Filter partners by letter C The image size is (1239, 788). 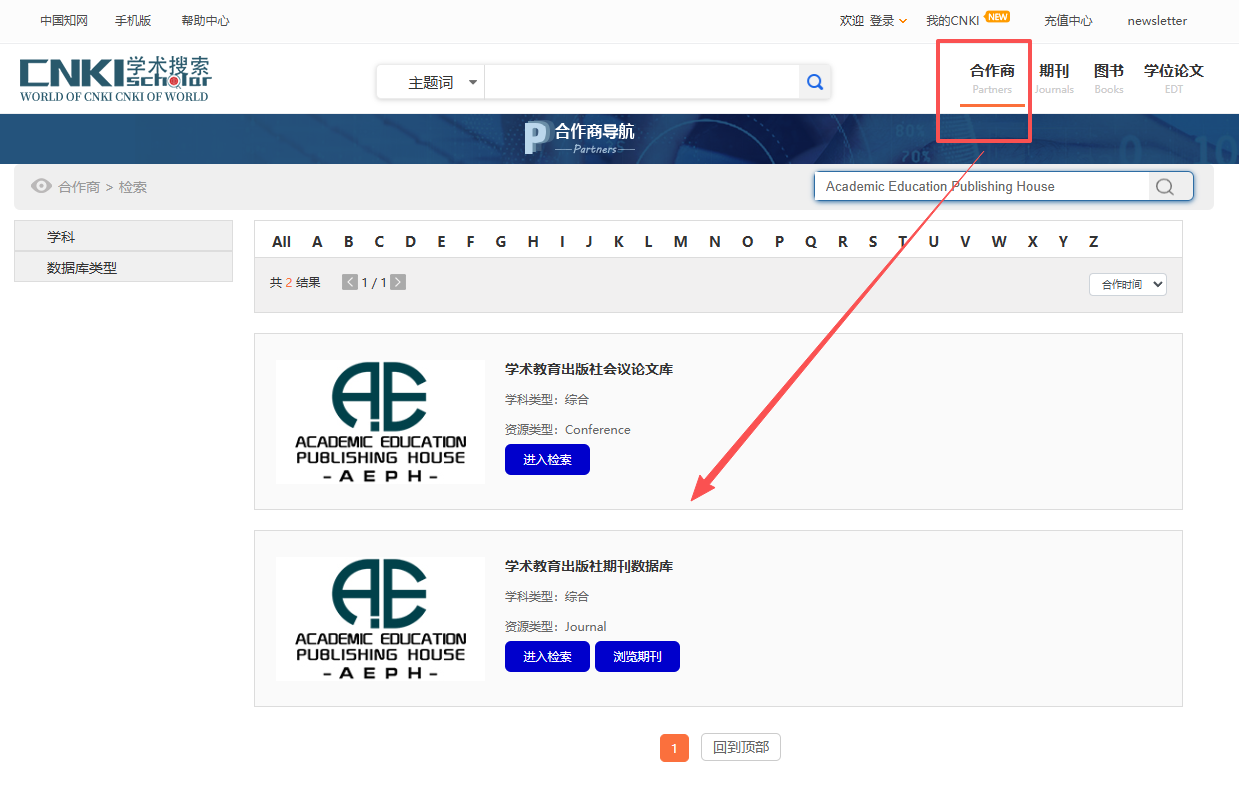[x=379, y=241]
